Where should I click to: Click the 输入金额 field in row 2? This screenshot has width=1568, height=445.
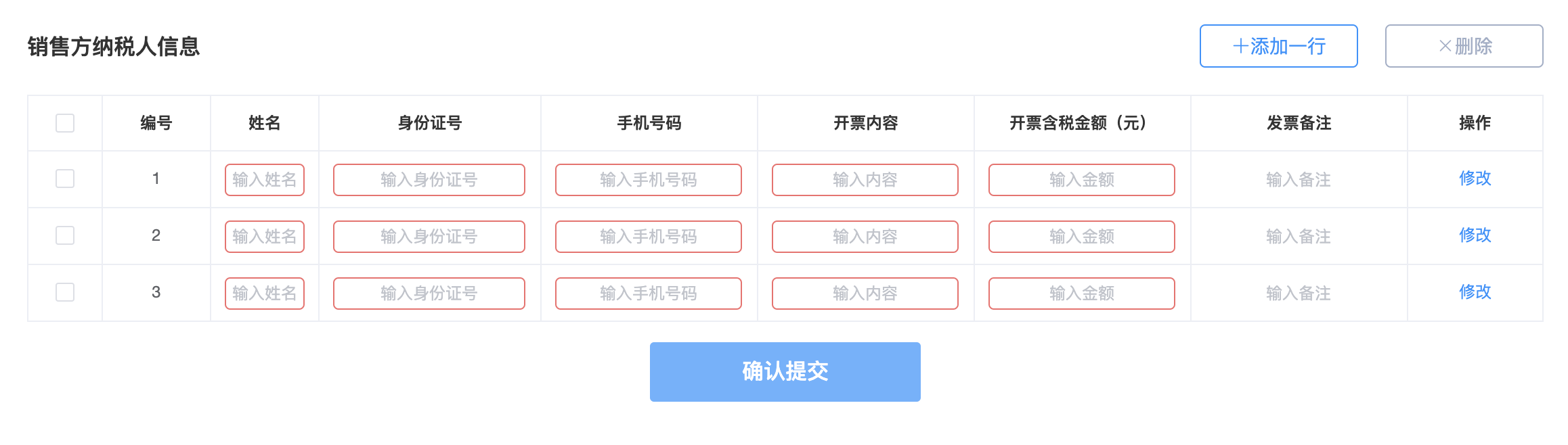(1081, 235)
